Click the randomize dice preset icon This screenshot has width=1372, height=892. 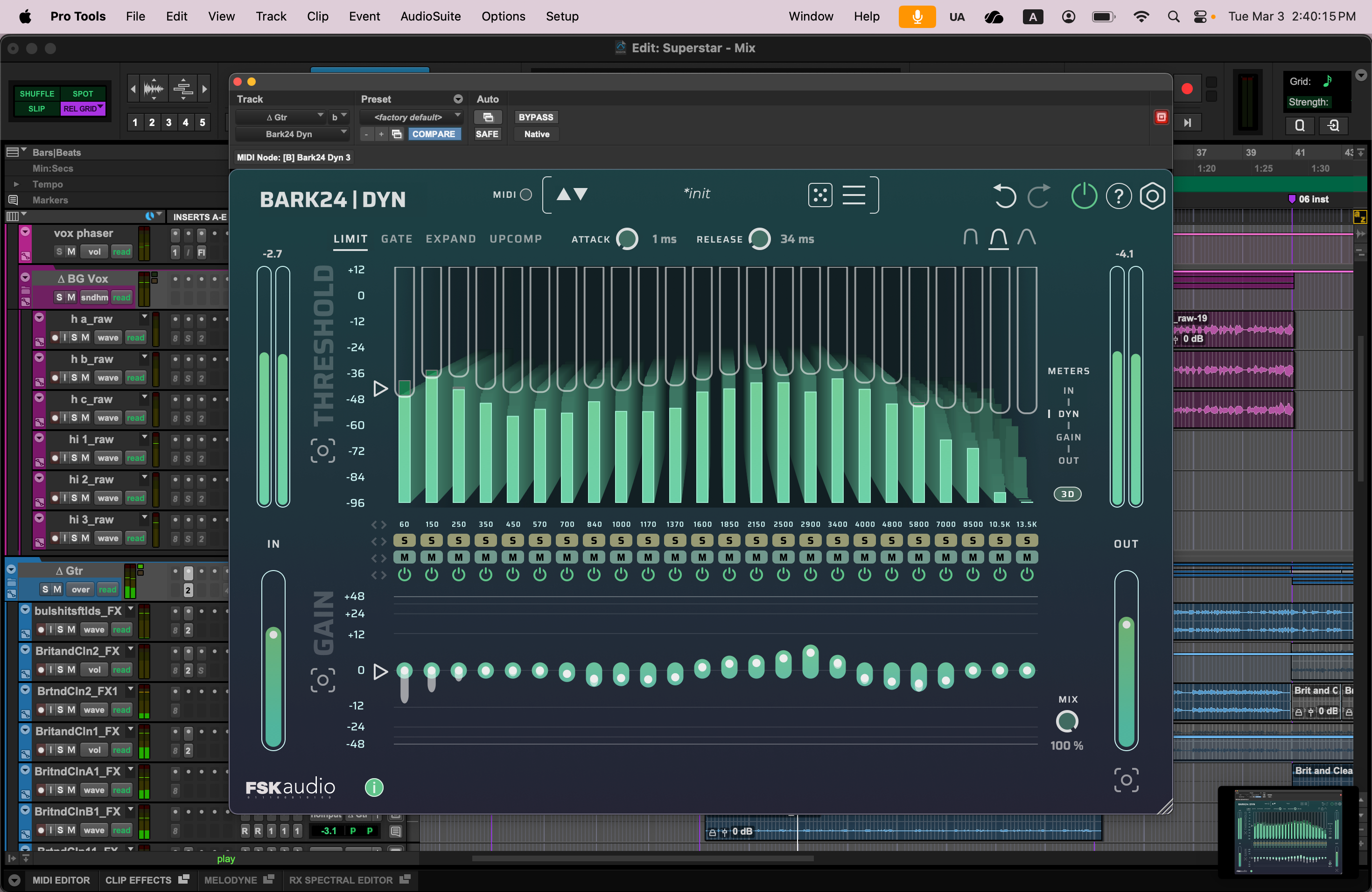820,195
